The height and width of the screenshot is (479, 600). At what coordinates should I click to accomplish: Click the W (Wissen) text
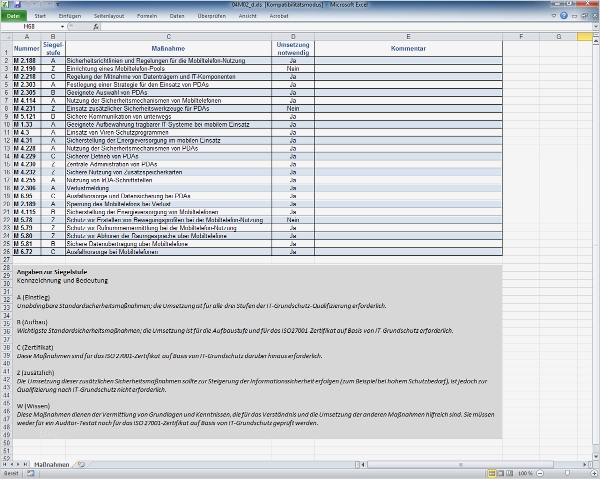point(33,406)
